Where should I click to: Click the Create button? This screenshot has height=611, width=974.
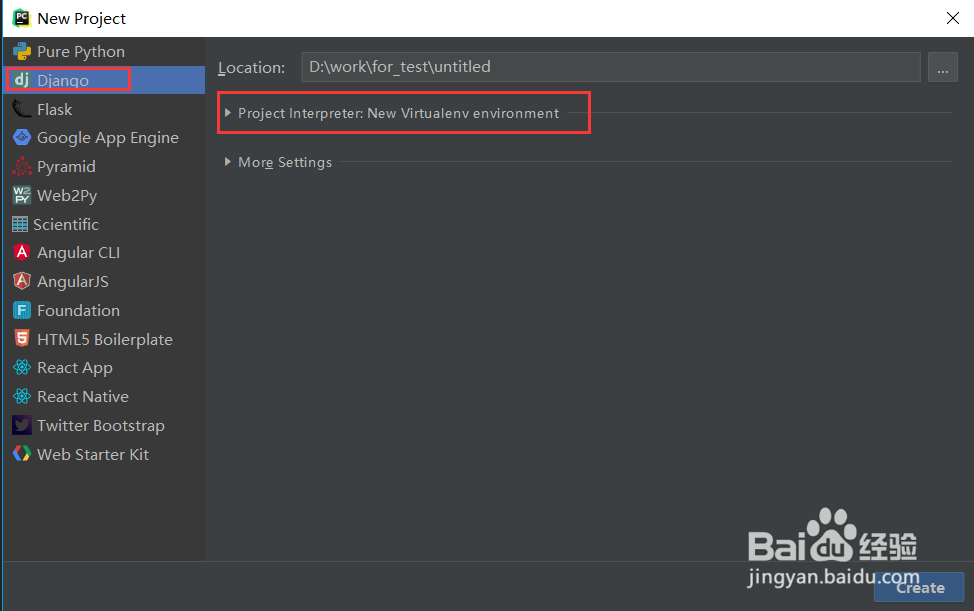click(919, 587)
